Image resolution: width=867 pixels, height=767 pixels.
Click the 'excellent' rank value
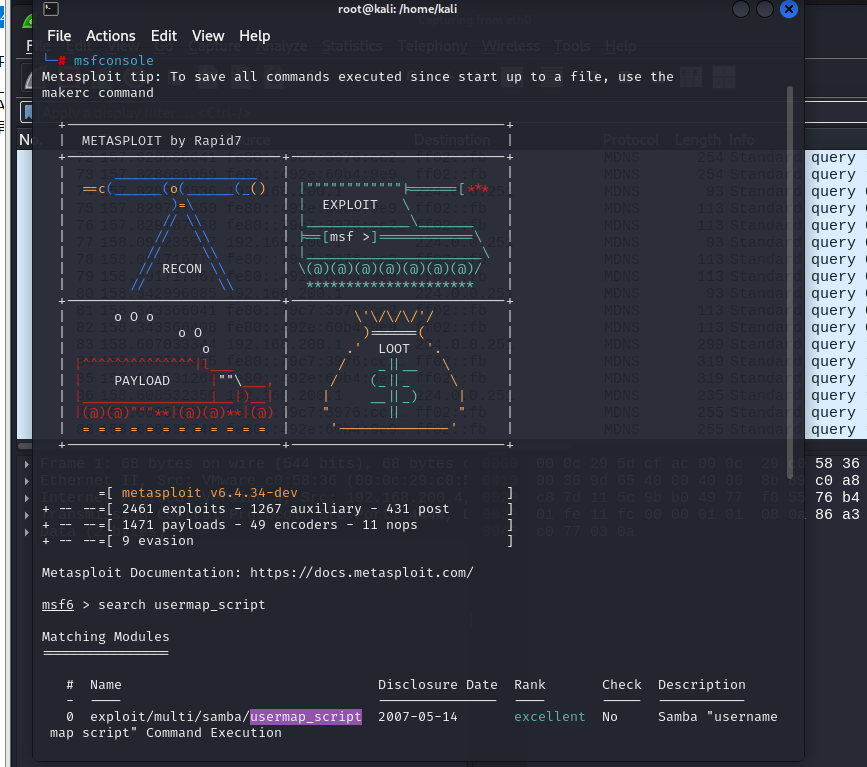point(550,717)
